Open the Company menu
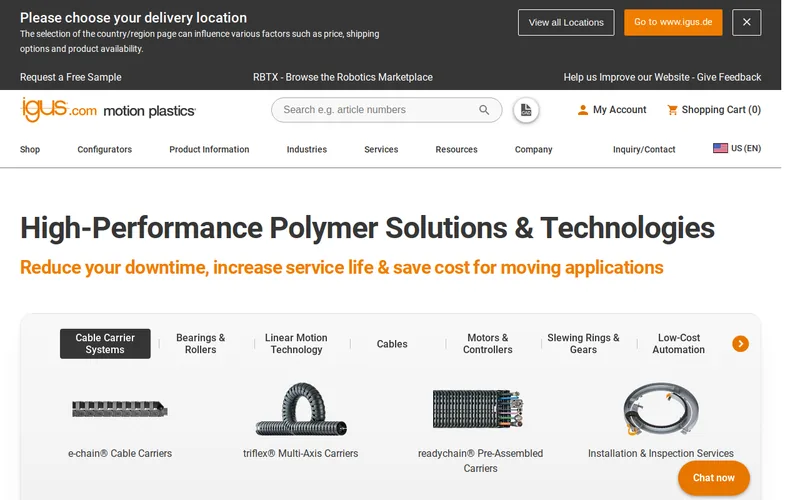 pyautogui.click(x=533, y=149)
